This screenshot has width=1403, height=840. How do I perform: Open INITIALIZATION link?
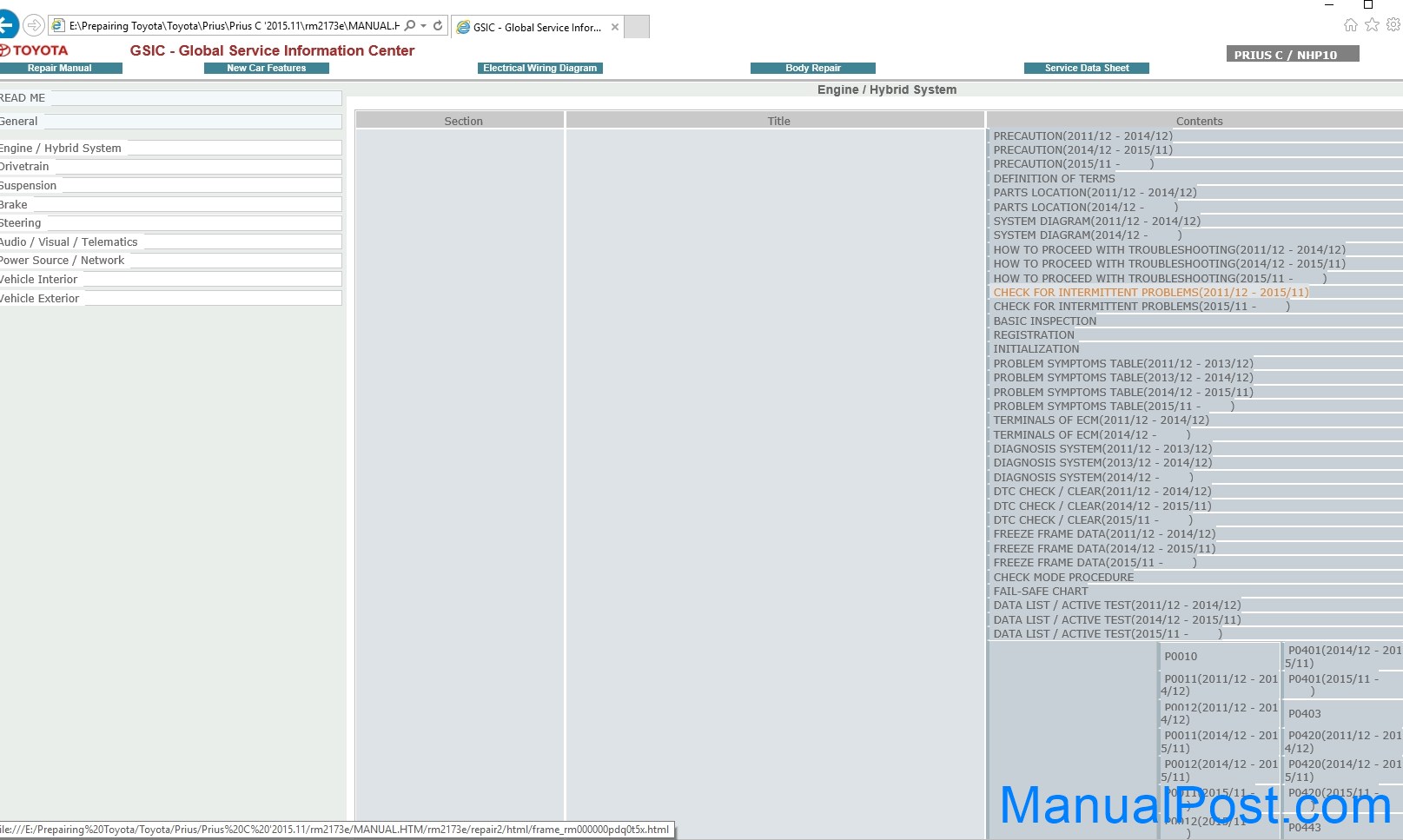point(1036,349)
